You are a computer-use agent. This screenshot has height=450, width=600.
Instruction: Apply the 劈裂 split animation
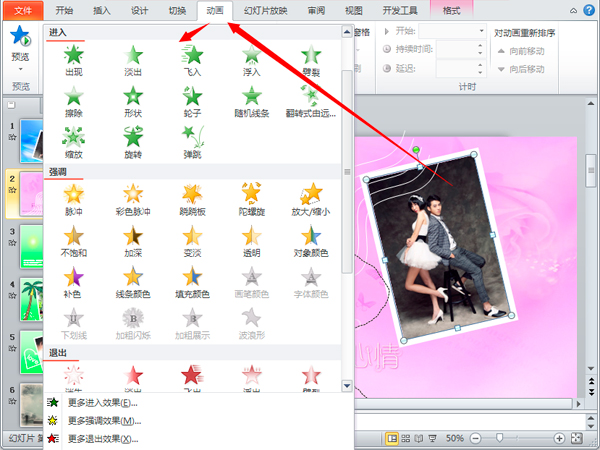pos(311,60)
